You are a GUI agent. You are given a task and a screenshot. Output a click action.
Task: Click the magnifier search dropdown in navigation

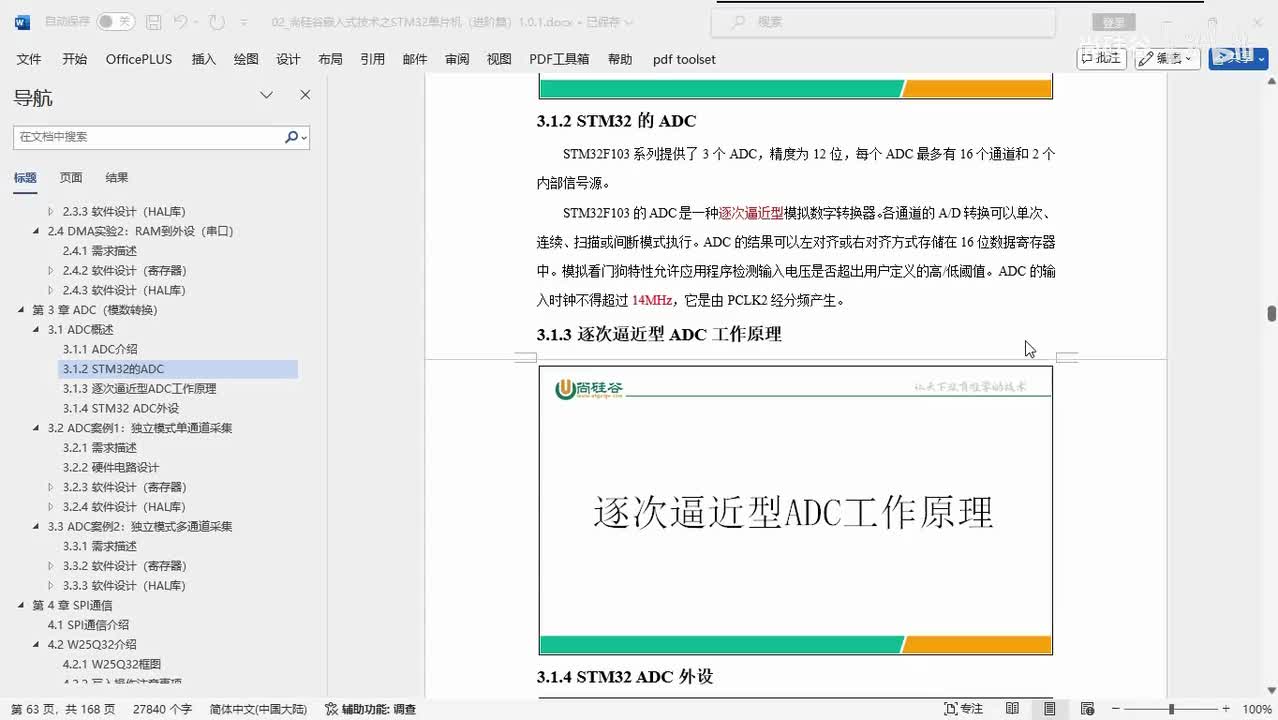point(295,137)
